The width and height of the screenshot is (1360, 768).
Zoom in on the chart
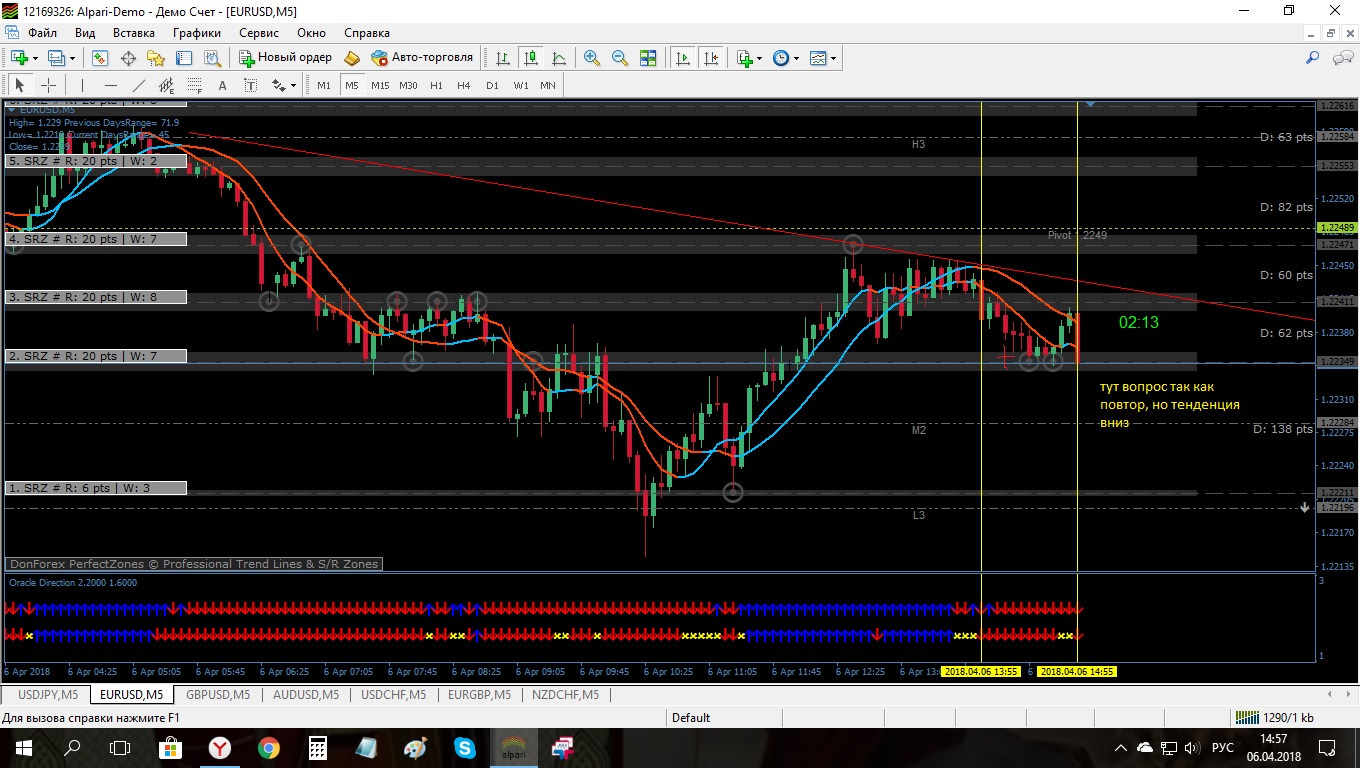pyautogui.click(x=592, y=58)
